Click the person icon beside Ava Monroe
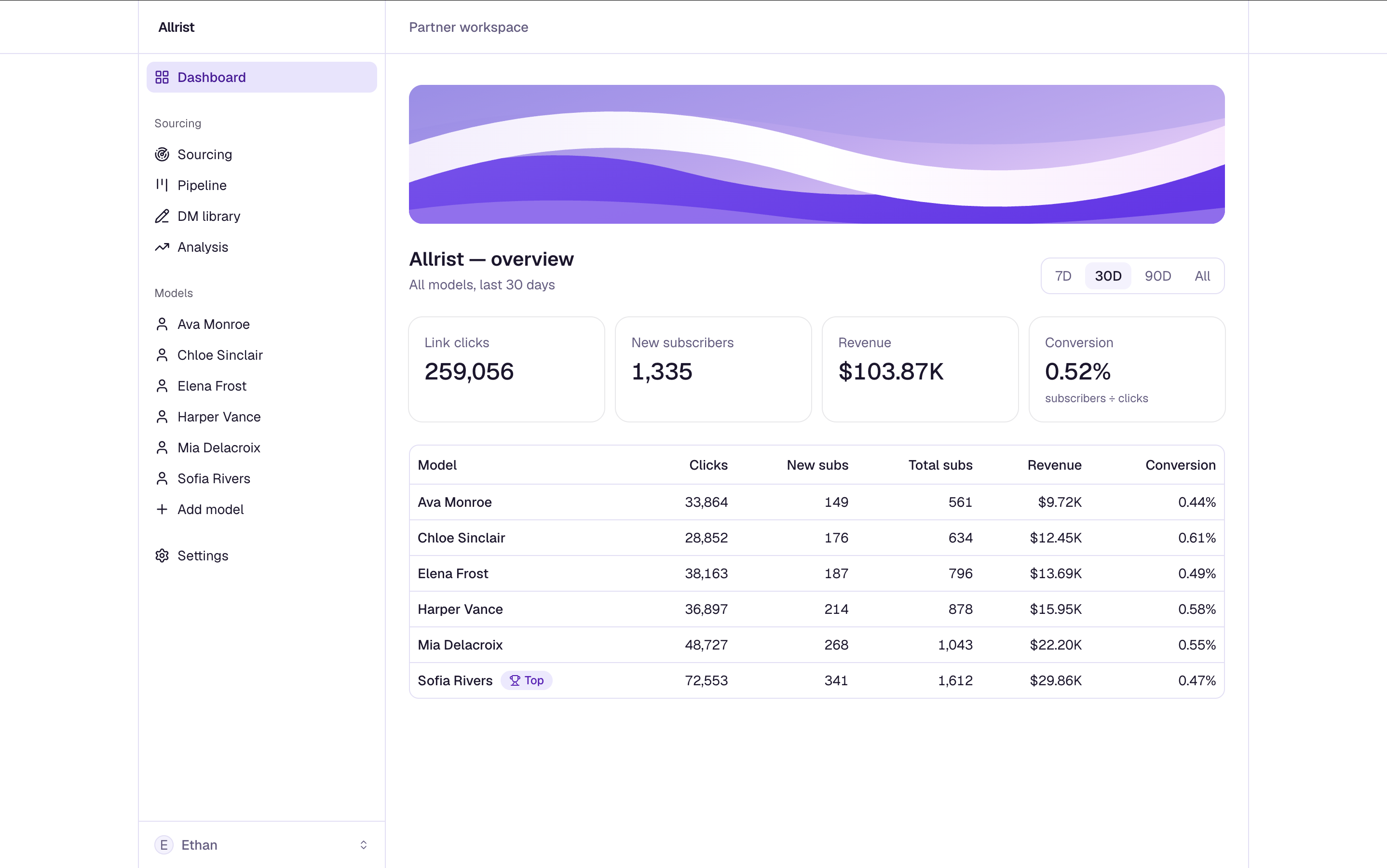This screenshot has width=1387, height=868. pos(162,325)
